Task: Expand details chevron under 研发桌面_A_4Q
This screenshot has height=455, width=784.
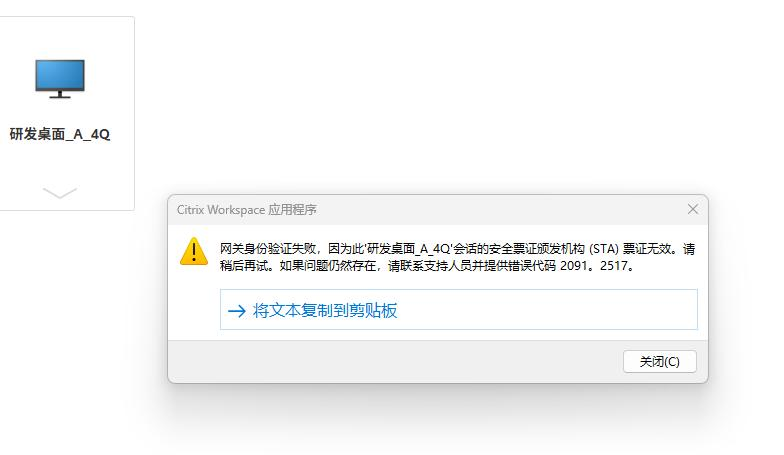Action: pos(60,193)
